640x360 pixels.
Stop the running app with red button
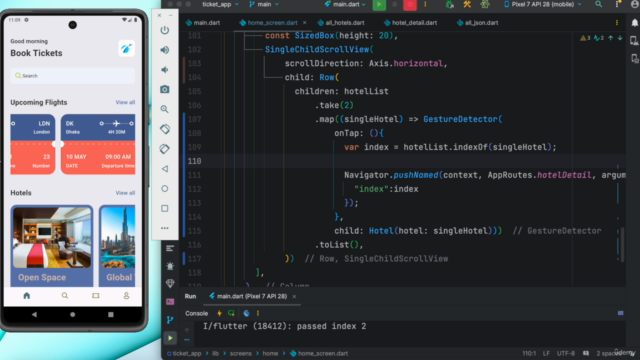coord(410,4)
